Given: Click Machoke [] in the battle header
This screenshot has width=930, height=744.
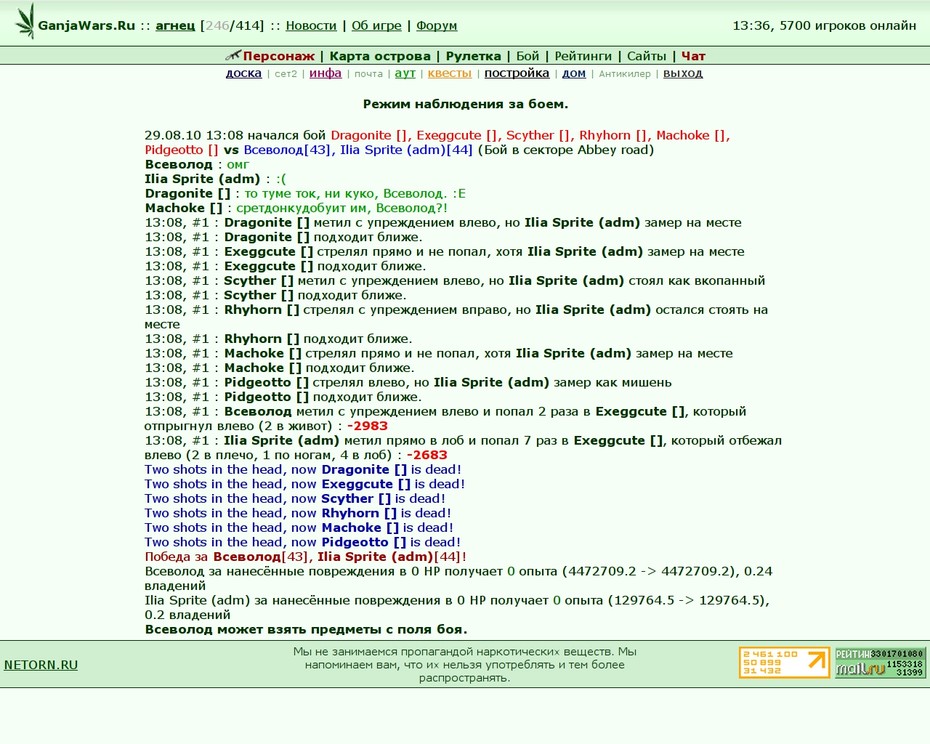Looking at the screenshot, I should (692, 135).
